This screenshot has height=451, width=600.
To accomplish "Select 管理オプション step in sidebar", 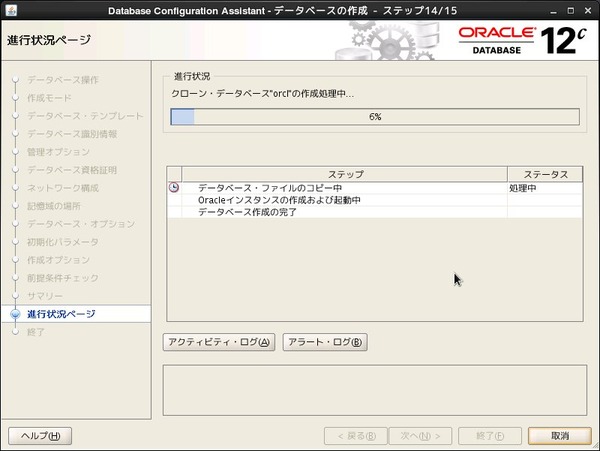I will pos(58,152).
